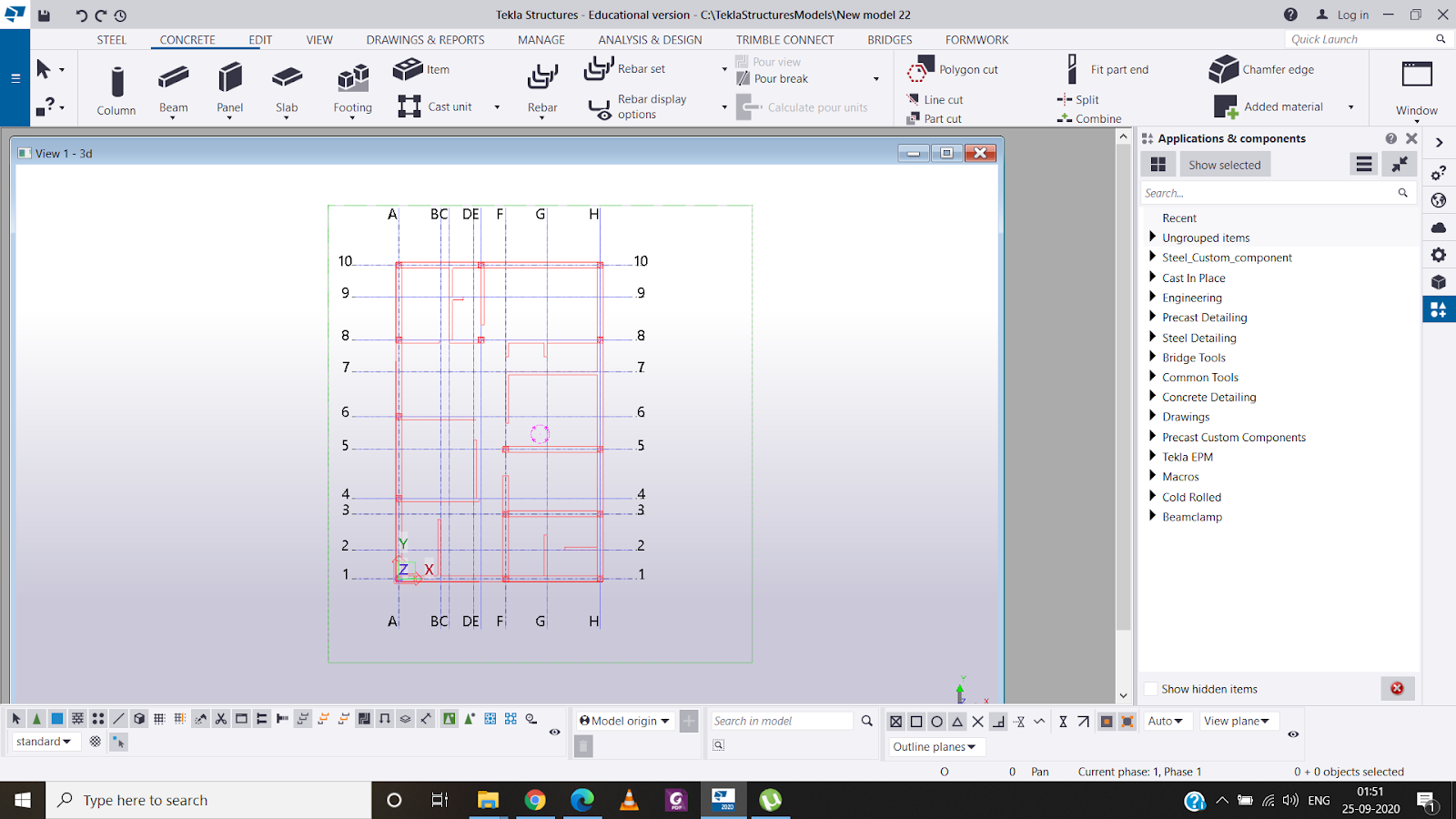Screen dimensions: 1456x819
Task: Open the EDIT ribbon tab
Action: click(x=260, y=40)
